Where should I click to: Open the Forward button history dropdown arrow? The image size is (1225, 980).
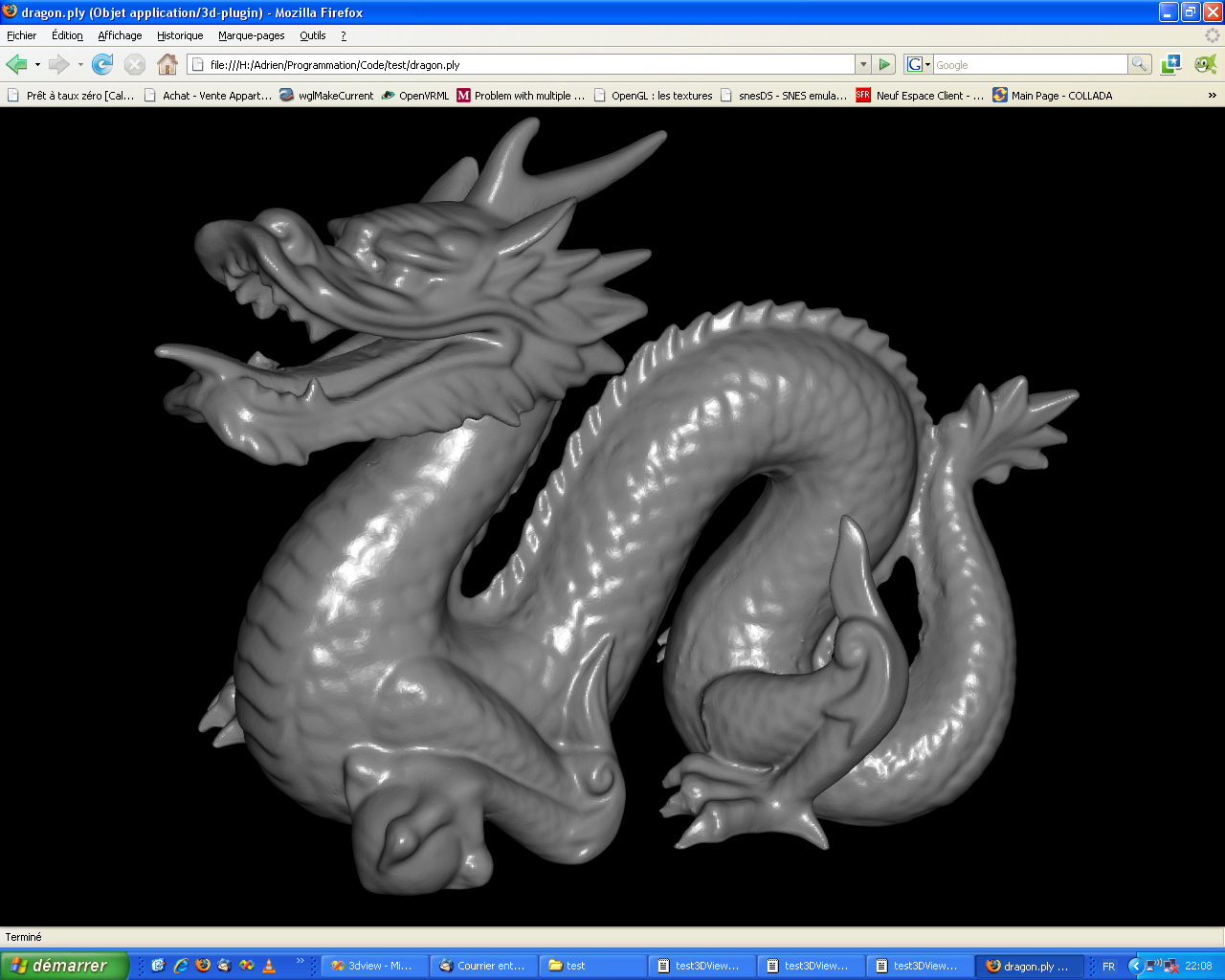(80, 65)
